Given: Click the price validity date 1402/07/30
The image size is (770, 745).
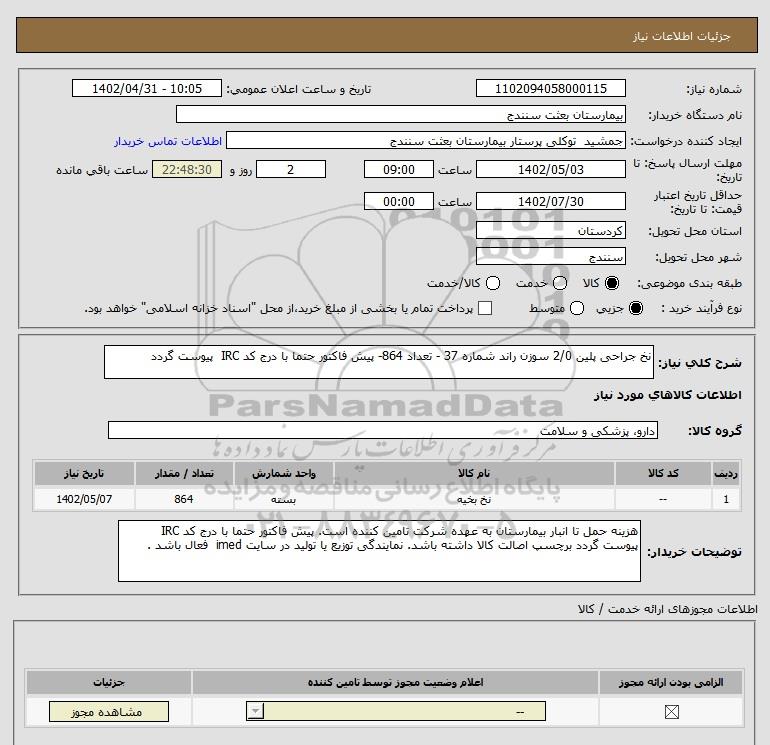Looking at the screenshot, I should (550, 201).
